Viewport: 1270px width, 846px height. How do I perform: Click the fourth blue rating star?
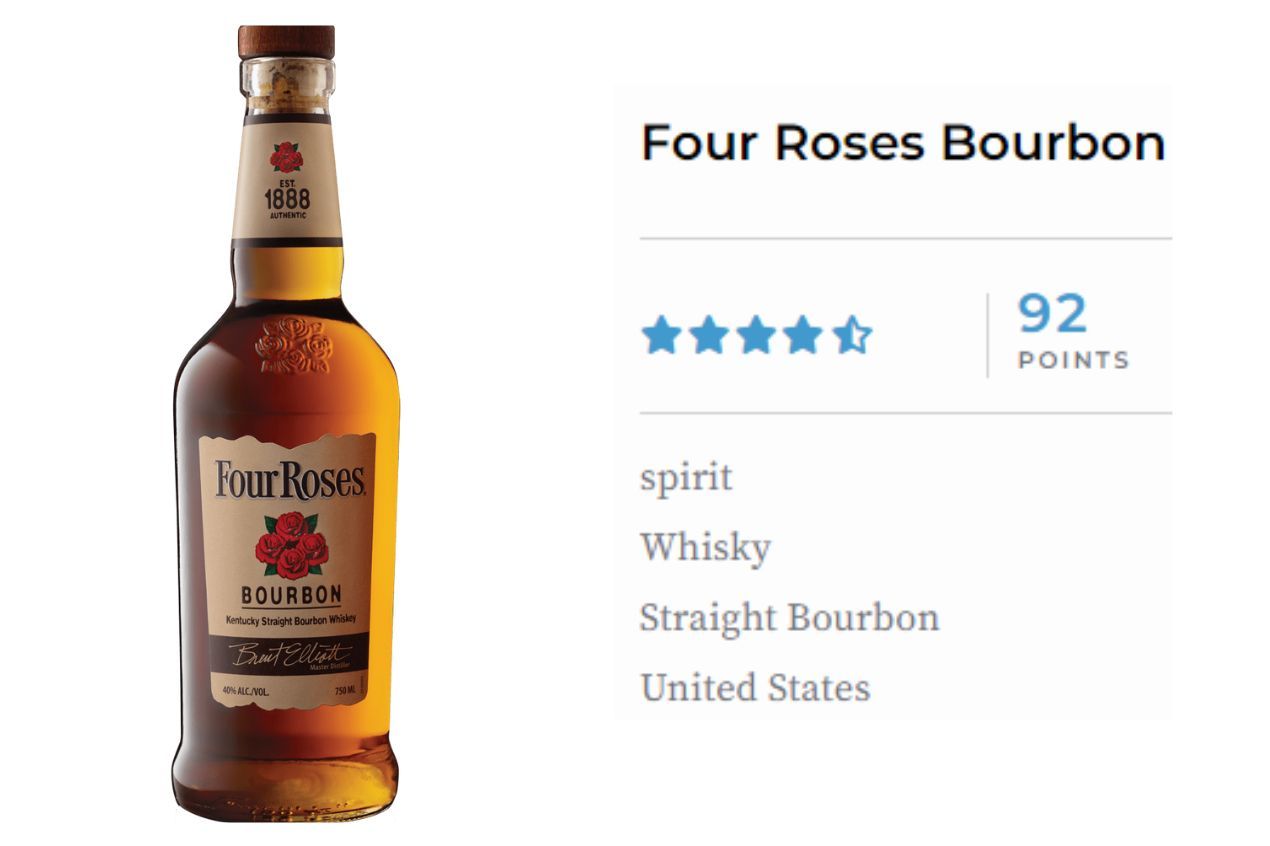pyautogui.click(x=804, y=335)
